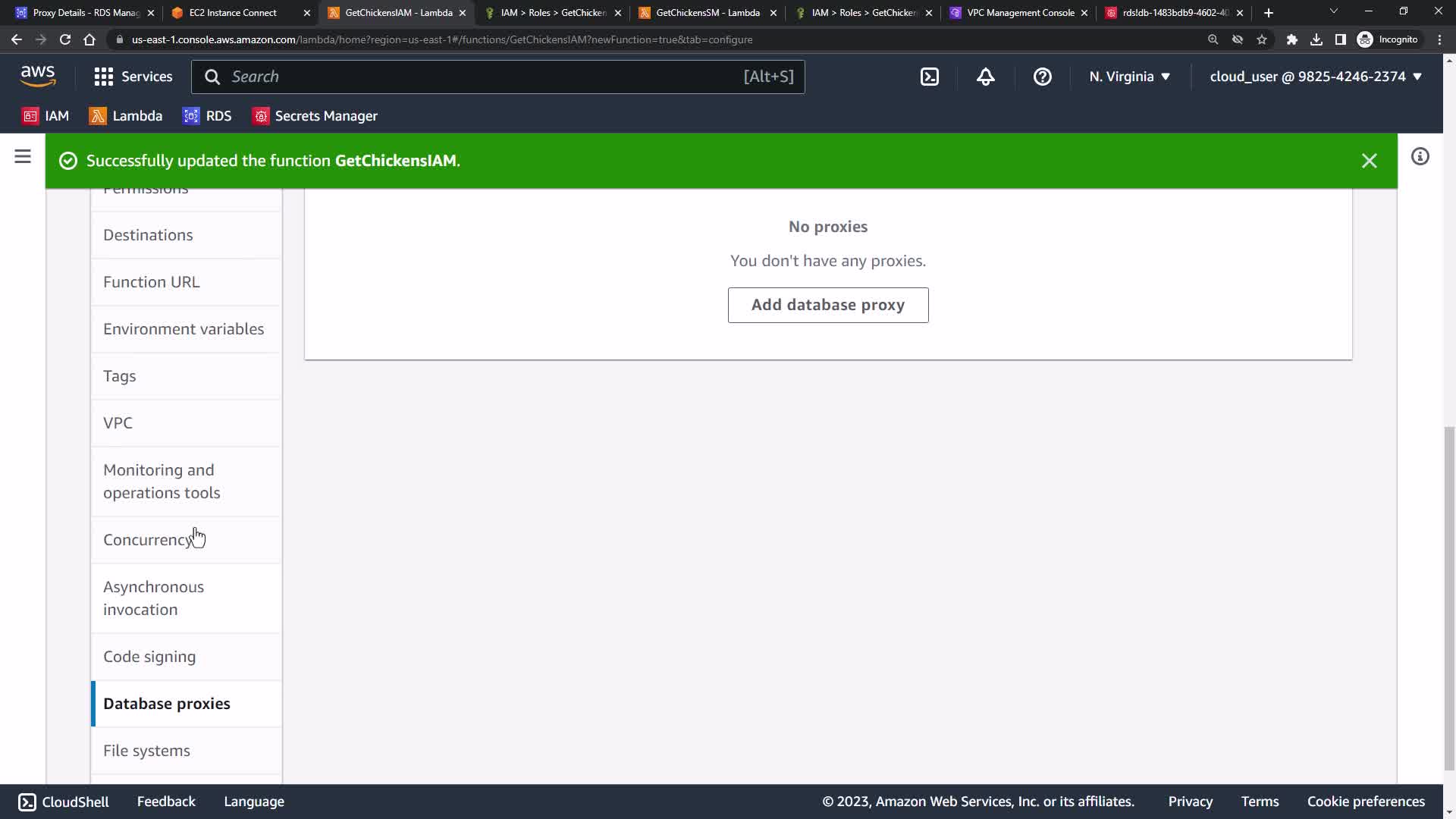Viewport: 1456px width, 819px height.
Task: Click the AWS search input field
Action: (x=485, y=77)
